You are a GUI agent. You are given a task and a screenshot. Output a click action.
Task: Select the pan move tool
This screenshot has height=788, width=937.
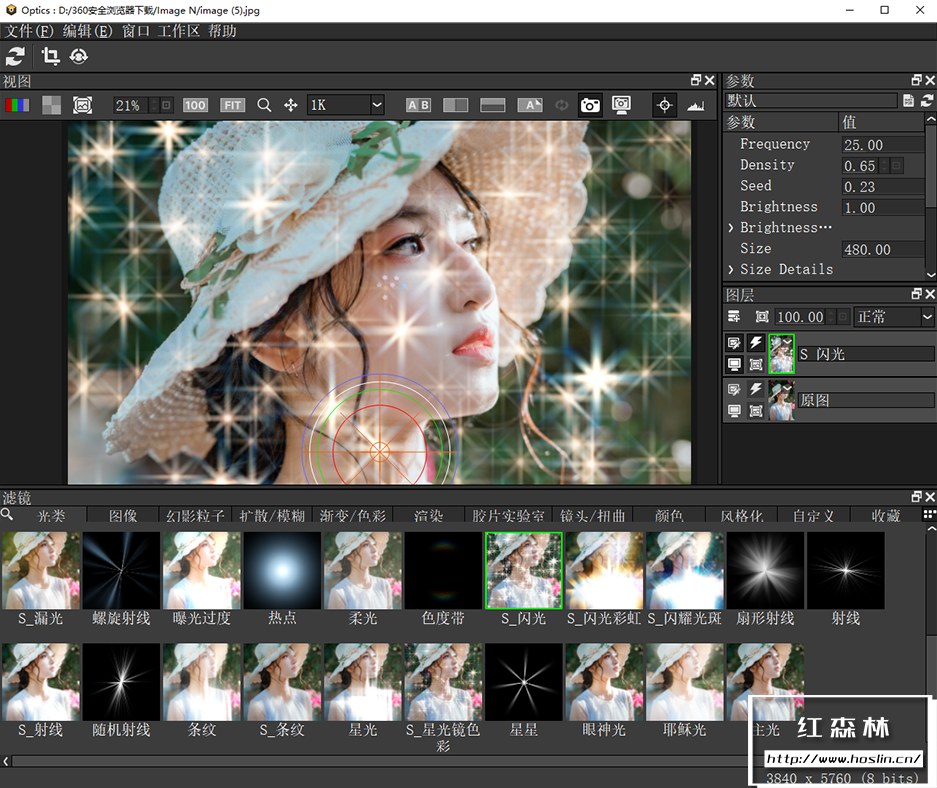click(291, 105)
